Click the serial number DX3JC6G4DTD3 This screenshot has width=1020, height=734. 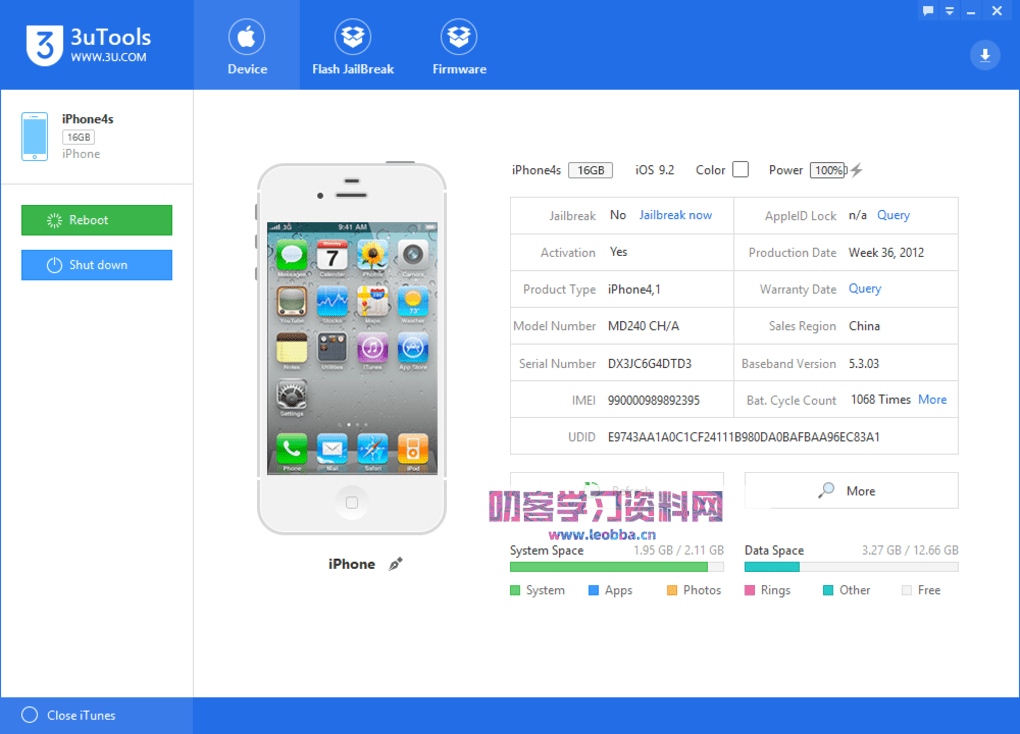(x=649, y=363)
